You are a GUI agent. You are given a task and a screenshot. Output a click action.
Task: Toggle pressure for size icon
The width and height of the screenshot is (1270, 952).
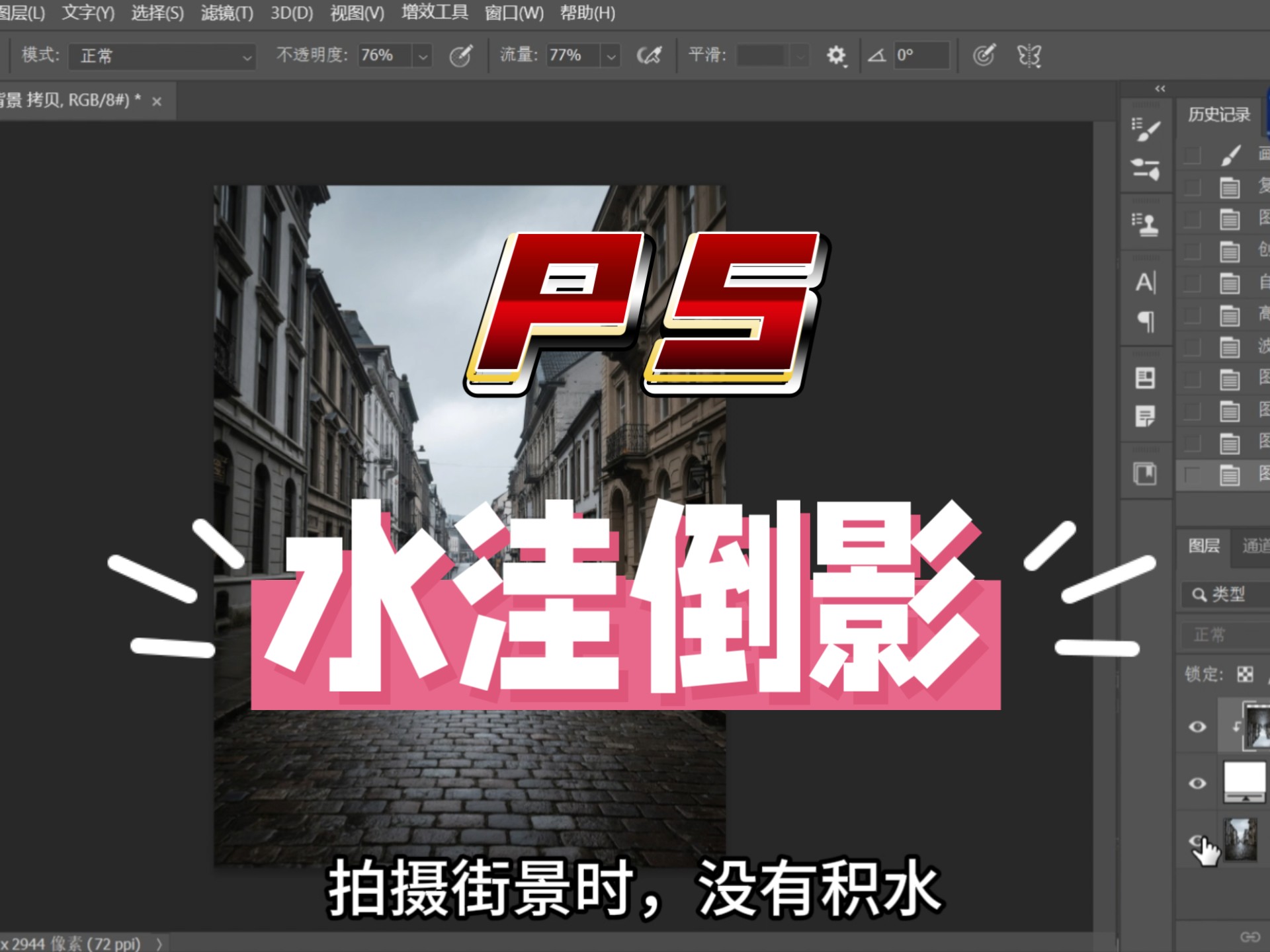984,56
